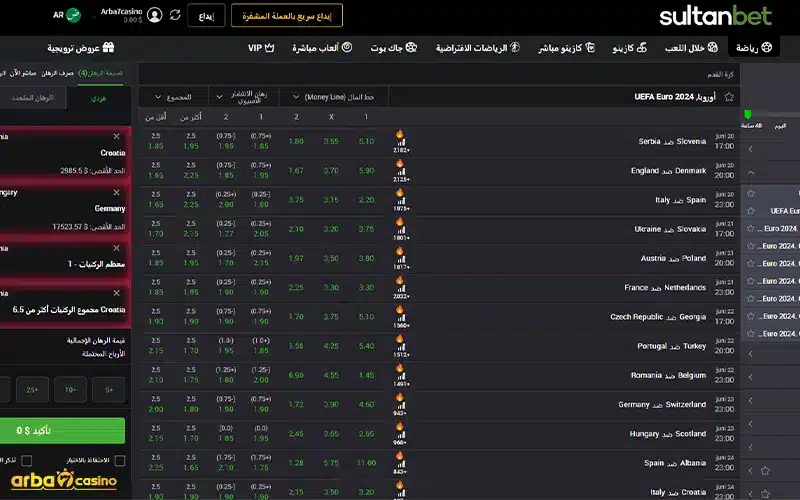Open the live casino menu item
The height and width of the screenshot is (500, 800).
click(x=565, y=47)
